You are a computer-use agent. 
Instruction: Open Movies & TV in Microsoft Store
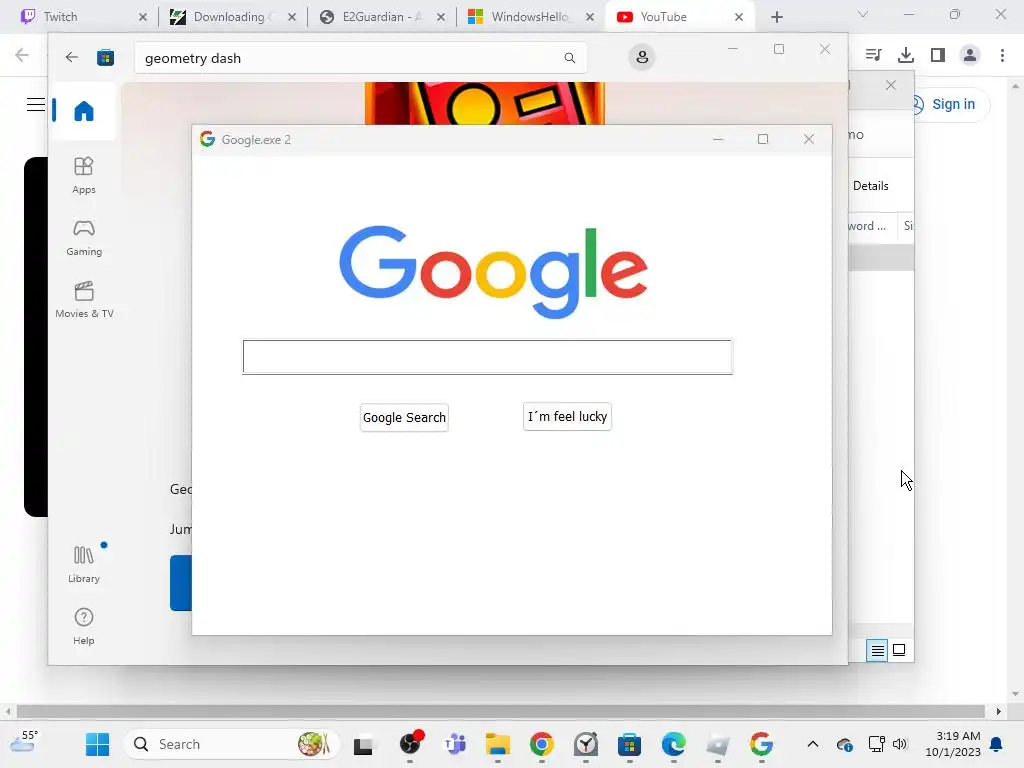[x=84, y=300]
